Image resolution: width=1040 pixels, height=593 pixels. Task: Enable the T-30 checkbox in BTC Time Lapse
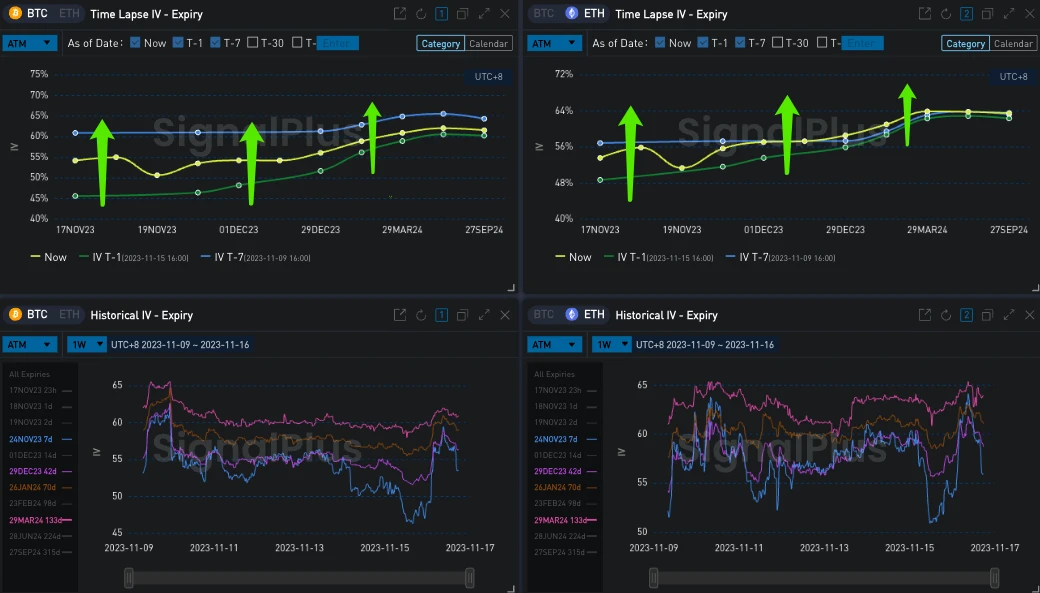tap(252, 43)
